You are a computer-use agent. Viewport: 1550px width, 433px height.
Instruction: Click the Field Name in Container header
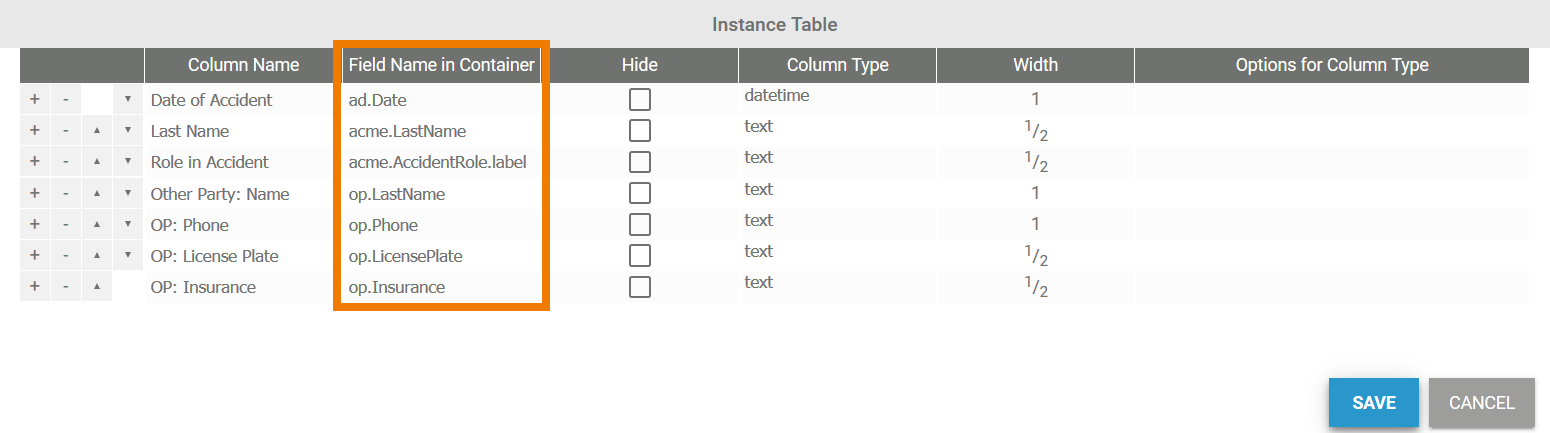[441, 65]
